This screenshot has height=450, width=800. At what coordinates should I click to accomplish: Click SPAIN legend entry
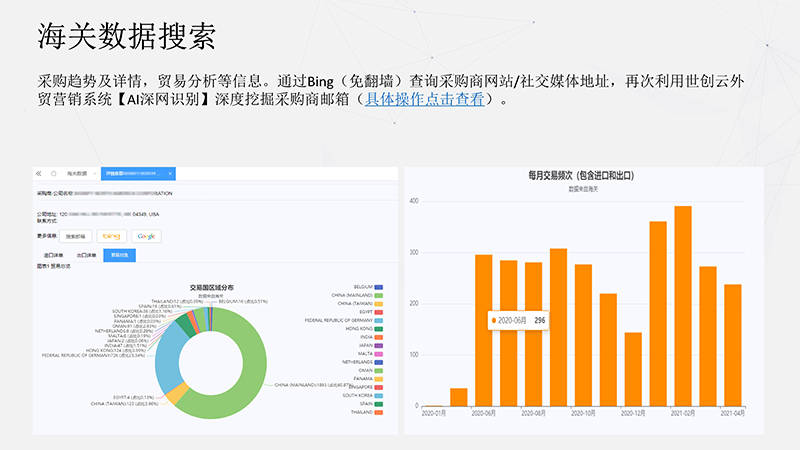371,404
